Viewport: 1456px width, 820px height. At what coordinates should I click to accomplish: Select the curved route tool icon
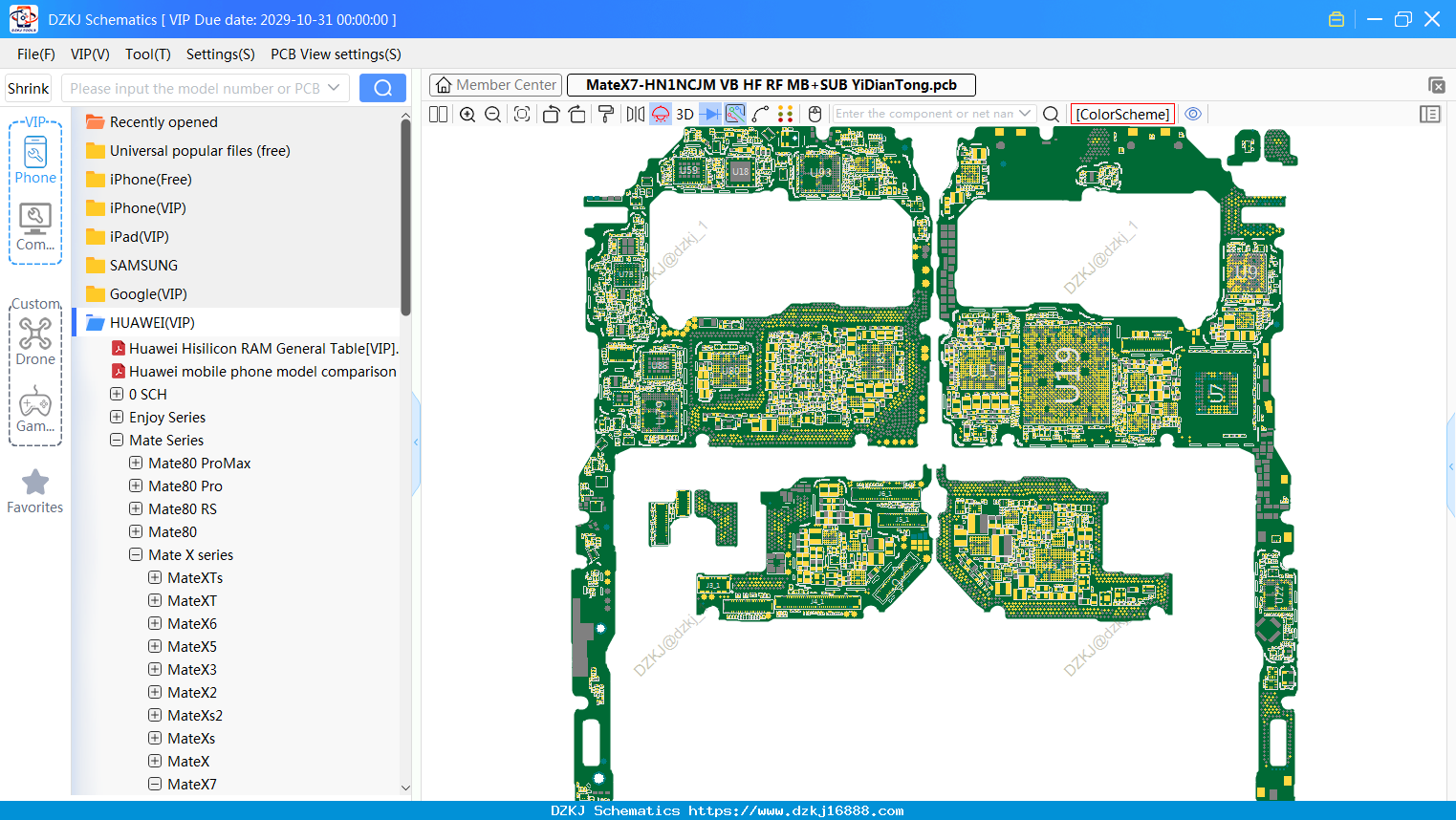click(x=761, y=114)
